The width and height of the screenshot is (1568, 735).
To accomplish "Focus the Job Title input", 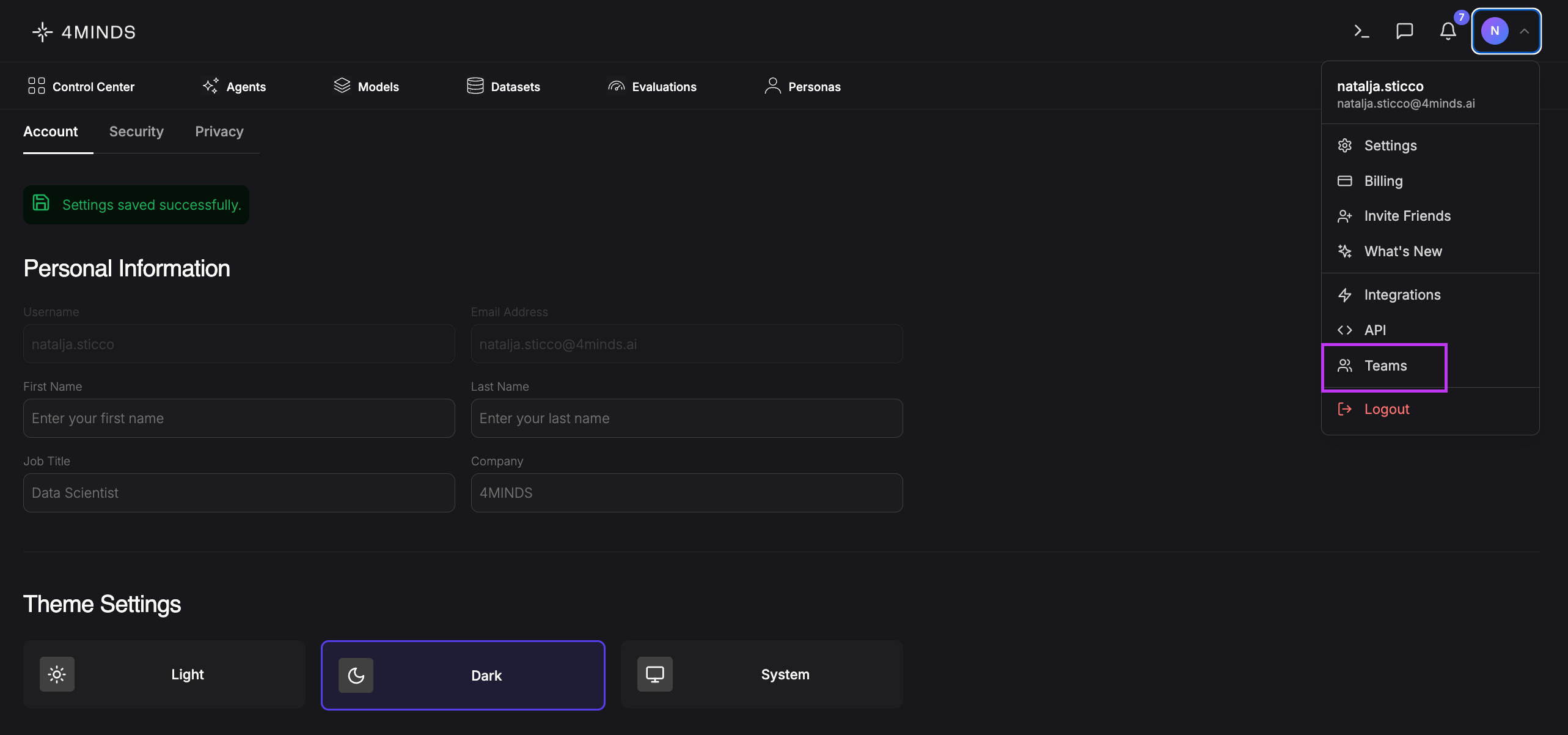I will point(239,493).
